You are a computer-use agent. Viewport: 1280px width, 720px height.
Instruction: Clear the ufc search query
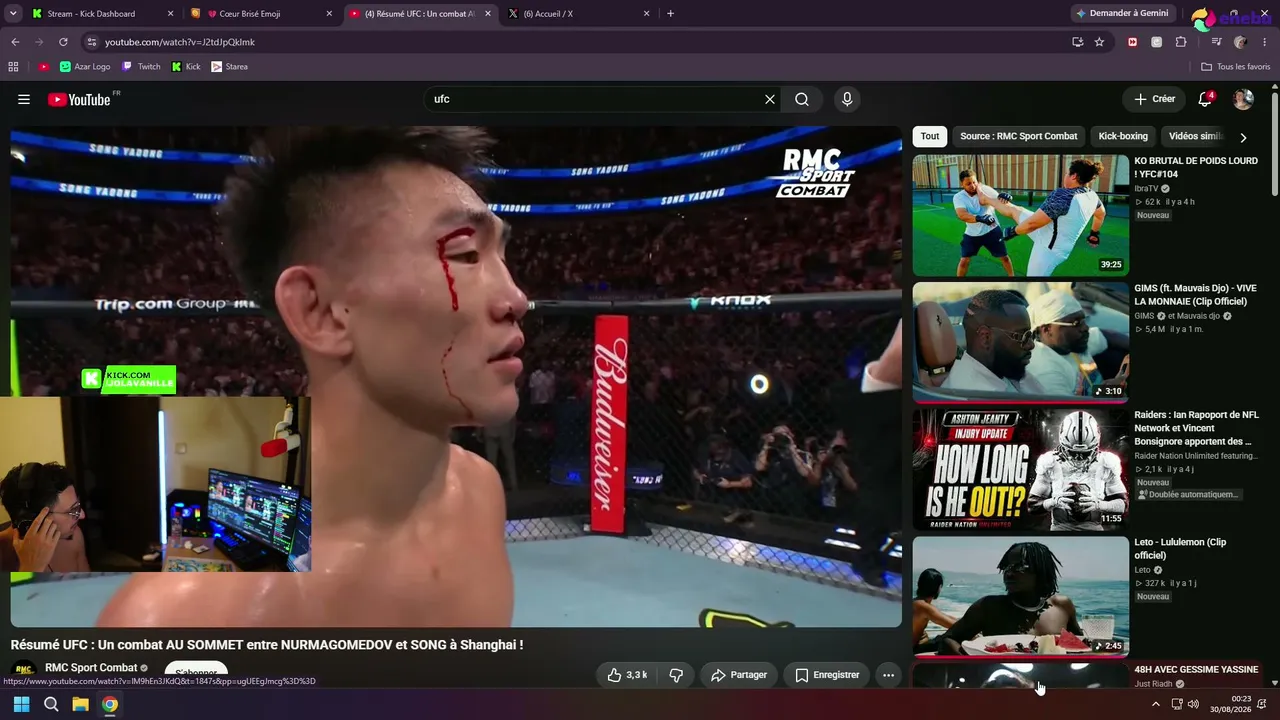(770, 99)
